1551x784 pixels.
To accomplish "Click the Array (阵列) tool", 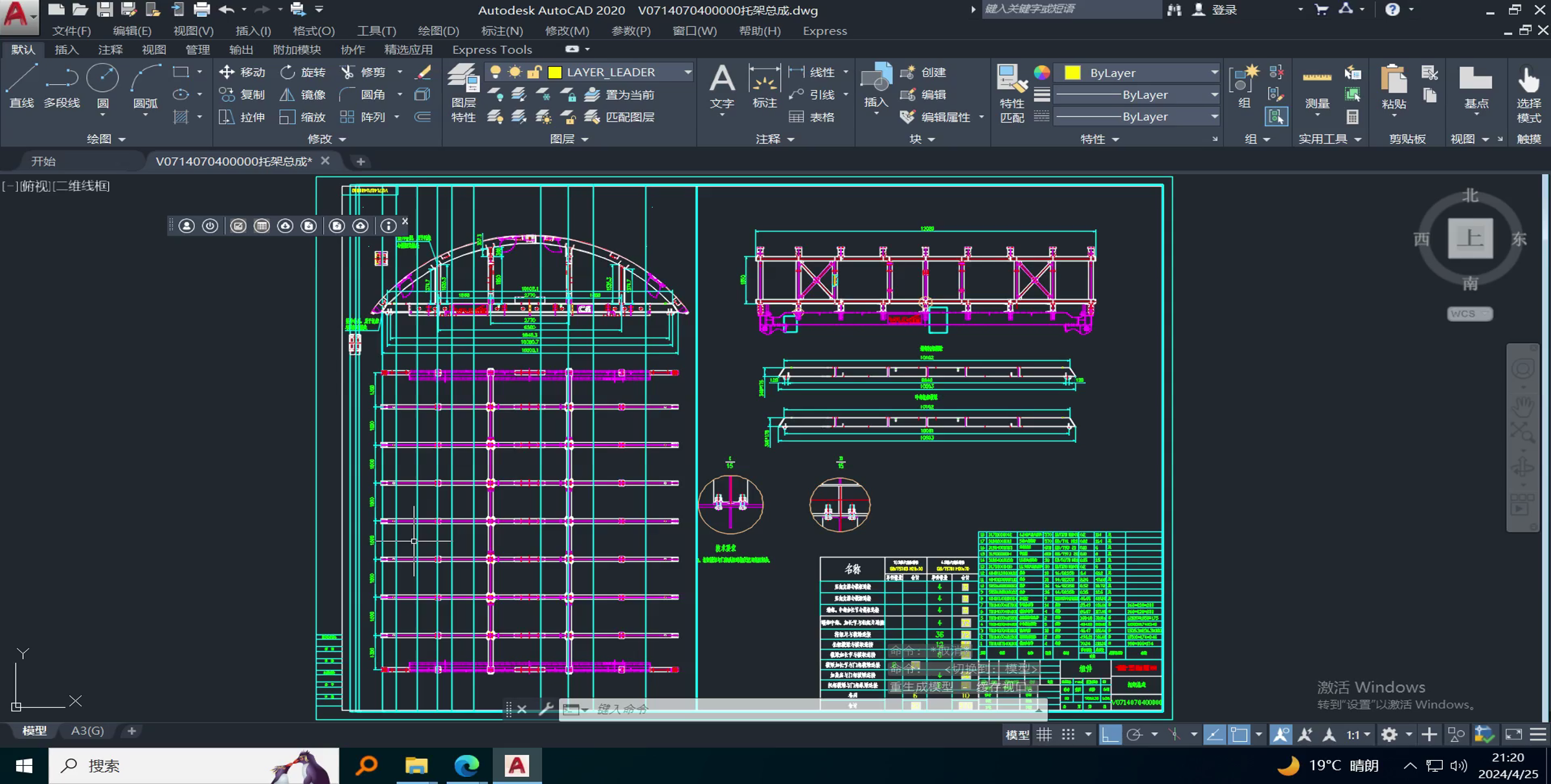I will pyautogui.click(x=363, y=117).
